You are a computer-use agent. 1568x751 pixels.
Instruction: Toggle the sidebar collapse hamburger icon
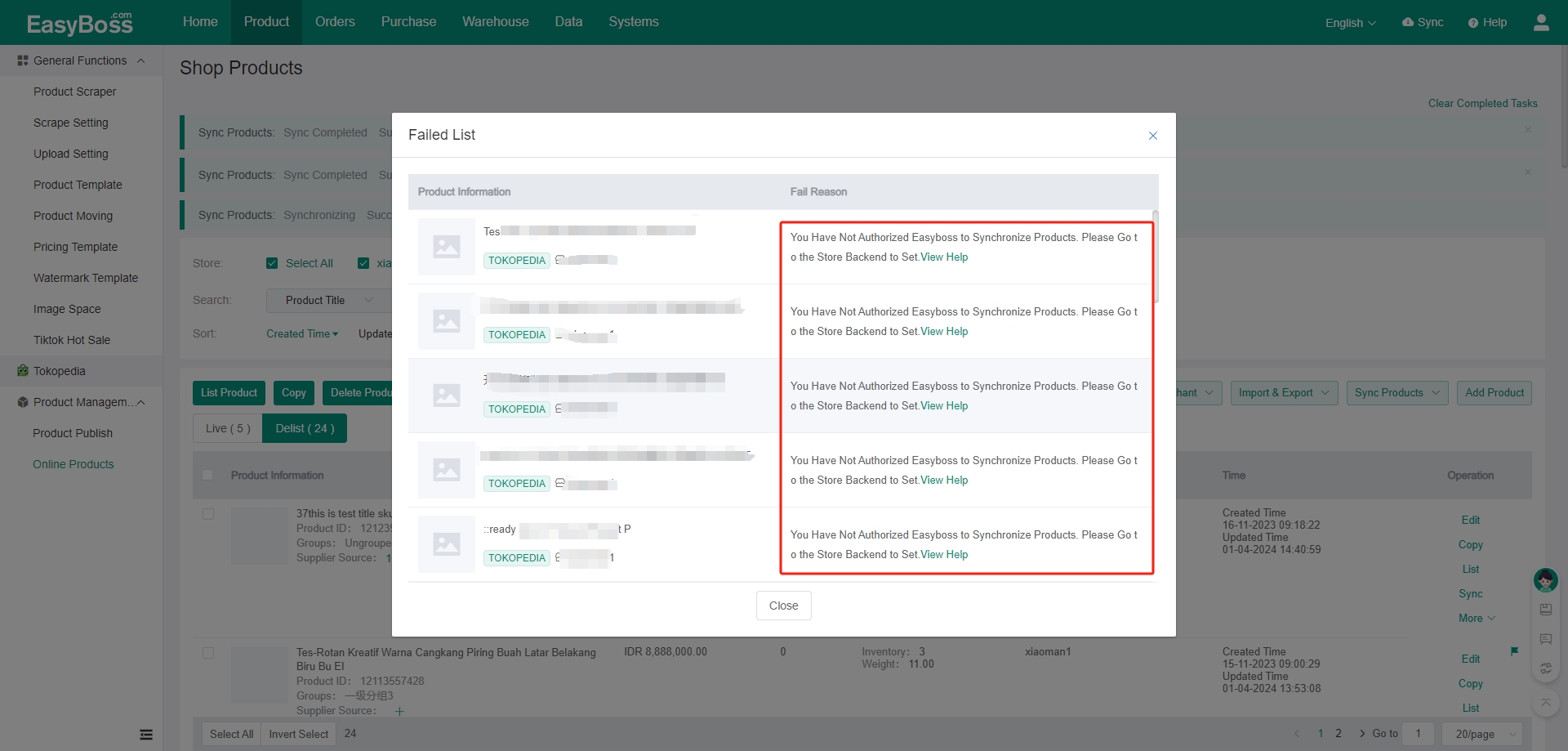point(146,735)
